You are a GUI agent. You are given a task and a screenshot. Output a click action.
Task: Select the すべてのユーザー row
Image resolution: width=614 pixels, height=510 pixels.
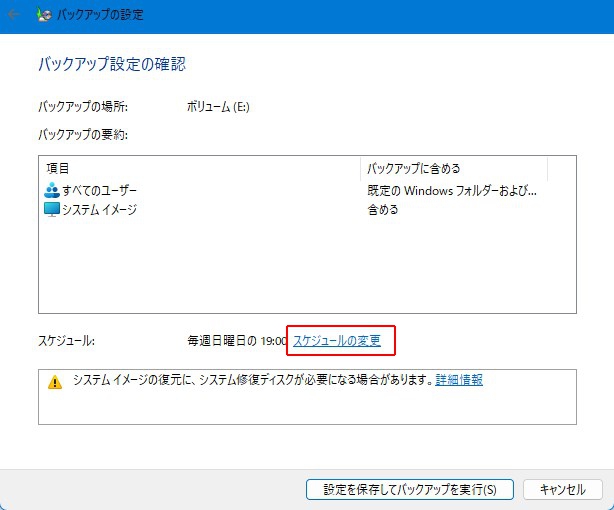point(99,190)
